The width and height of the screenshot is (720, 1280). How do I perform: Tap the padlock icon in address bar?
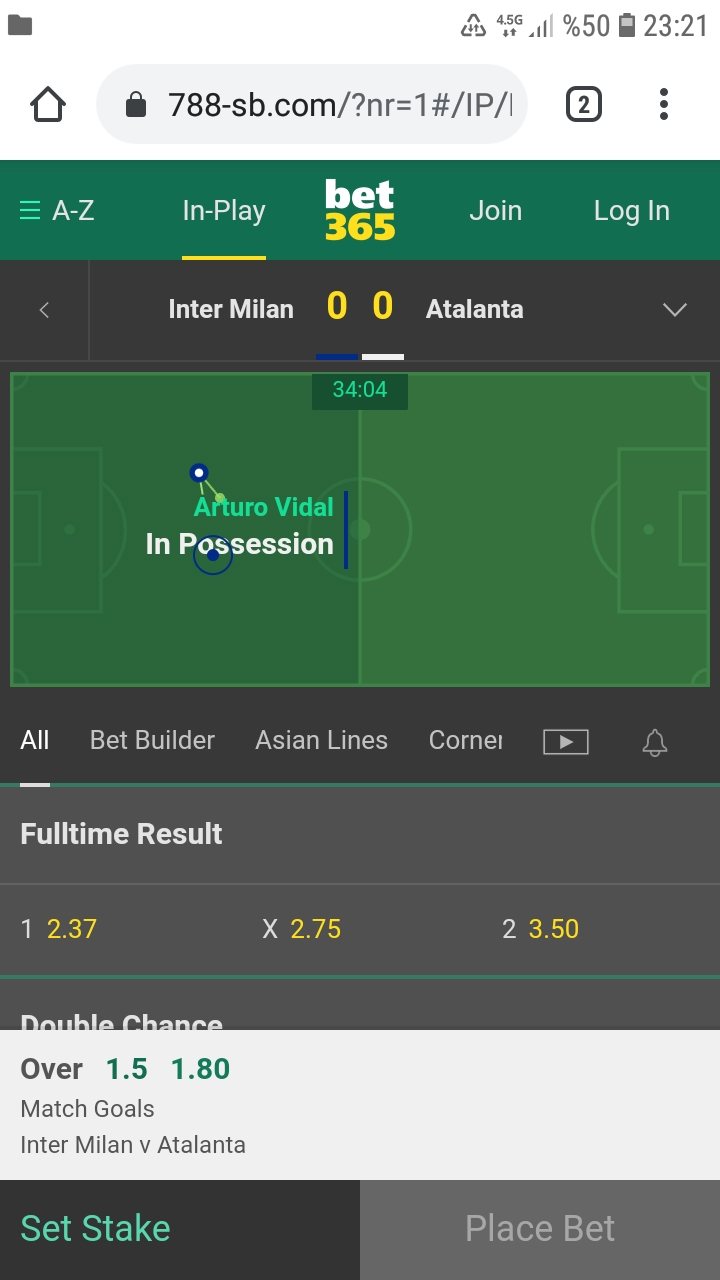tap(137, 104)
